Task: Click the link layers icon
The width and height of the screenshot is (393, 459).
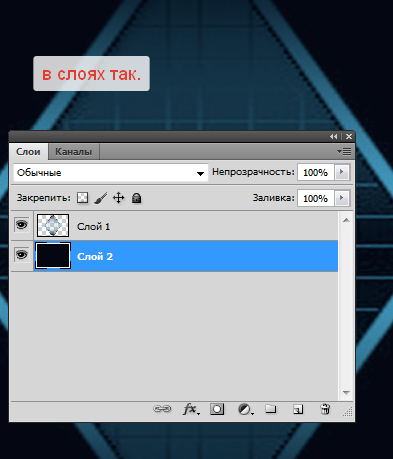Action: [162, 409]
